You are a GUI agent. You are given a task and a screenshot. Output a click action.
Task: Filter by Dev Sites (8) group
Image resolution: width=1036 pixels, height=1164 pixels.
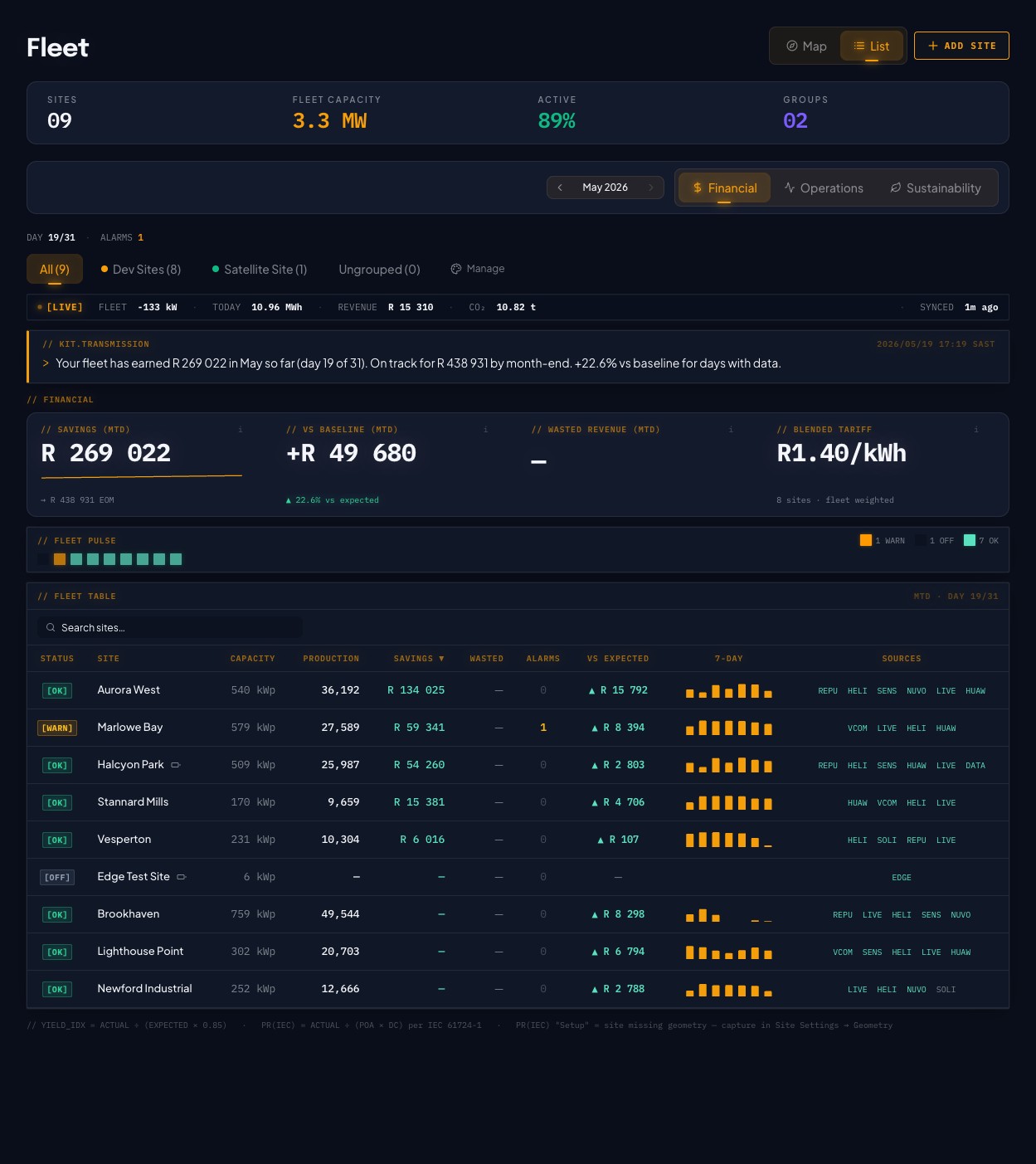[x=140, y=270]
